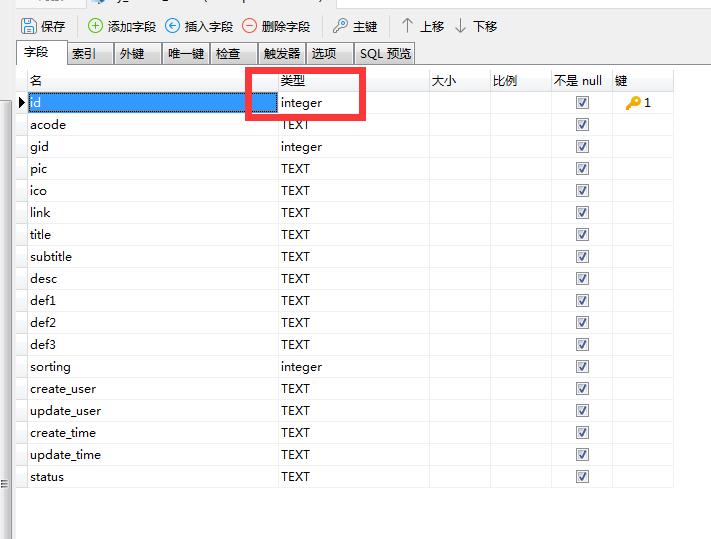The height and width of the screenshot is (539, 711).
Task: Switch to the SQL 预览 tab
Action: pos(385,54)
